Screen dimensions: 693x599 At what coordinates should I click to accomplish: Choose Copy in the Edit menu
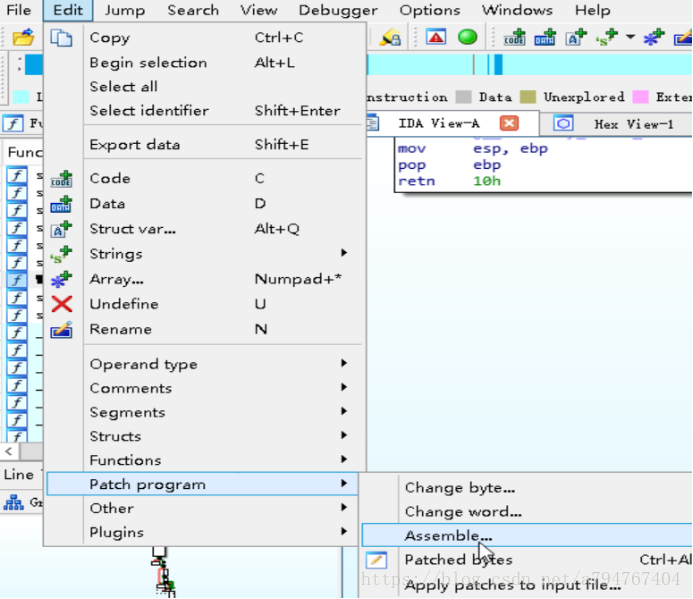pyautogui.click(x=109, y=38)
